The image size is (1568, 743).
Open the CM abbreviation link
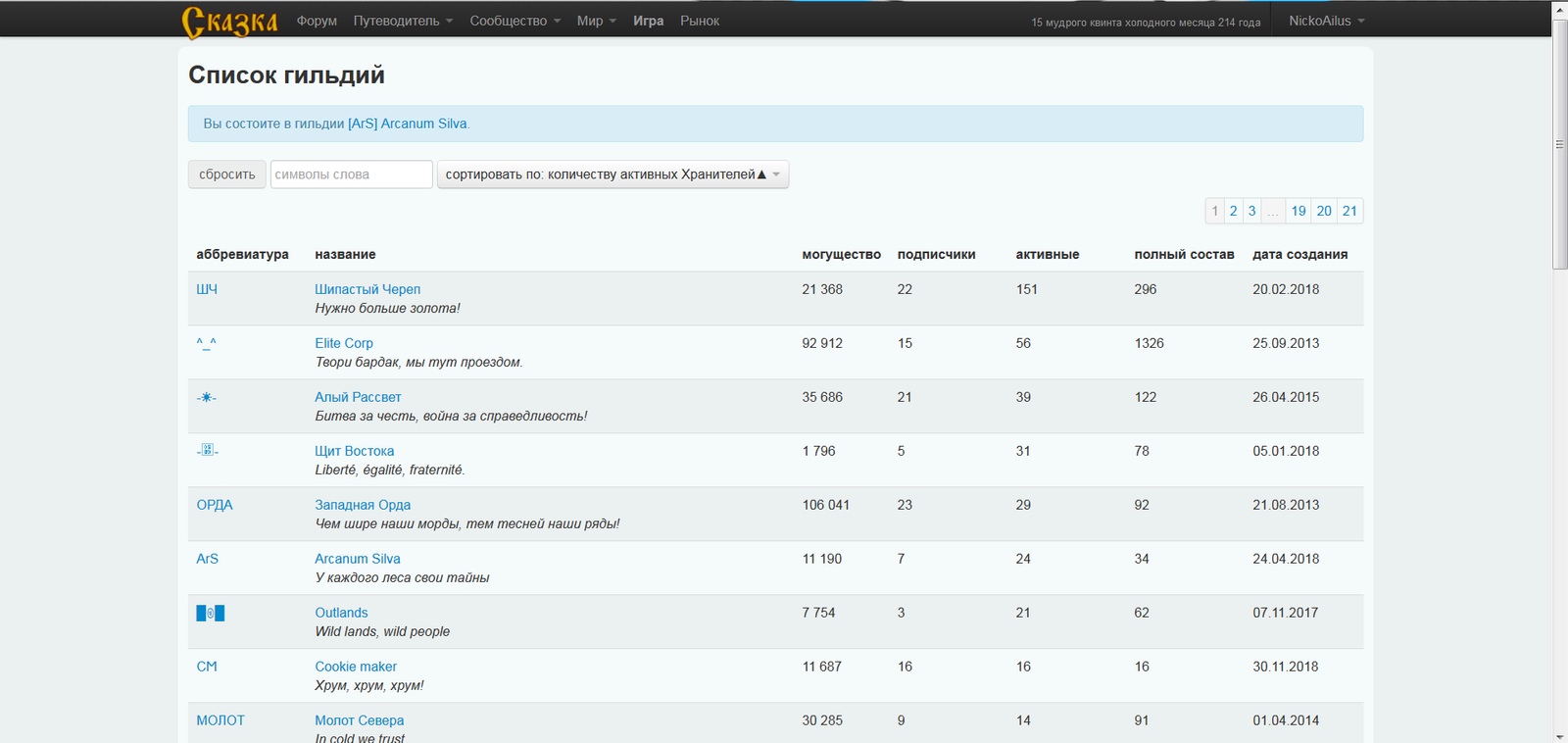click(x=207, y=667)
